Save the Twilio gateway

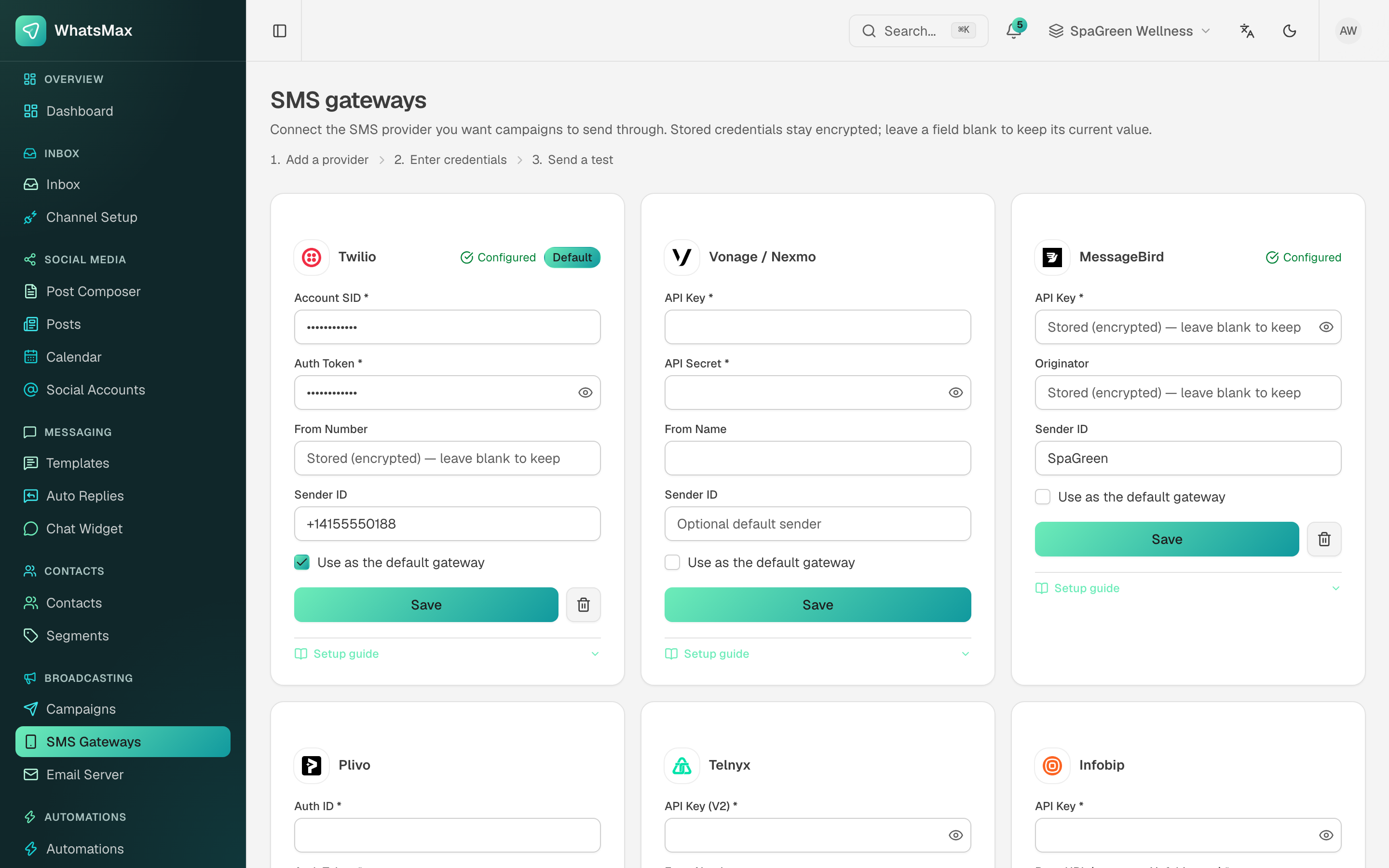click(x=426, y=605)
